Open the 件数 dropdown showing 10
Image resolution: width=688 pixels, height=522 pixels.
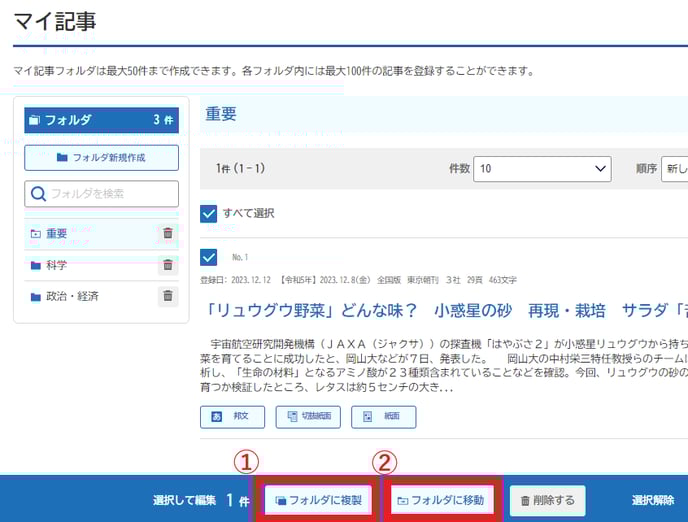(x=542, y=169)
